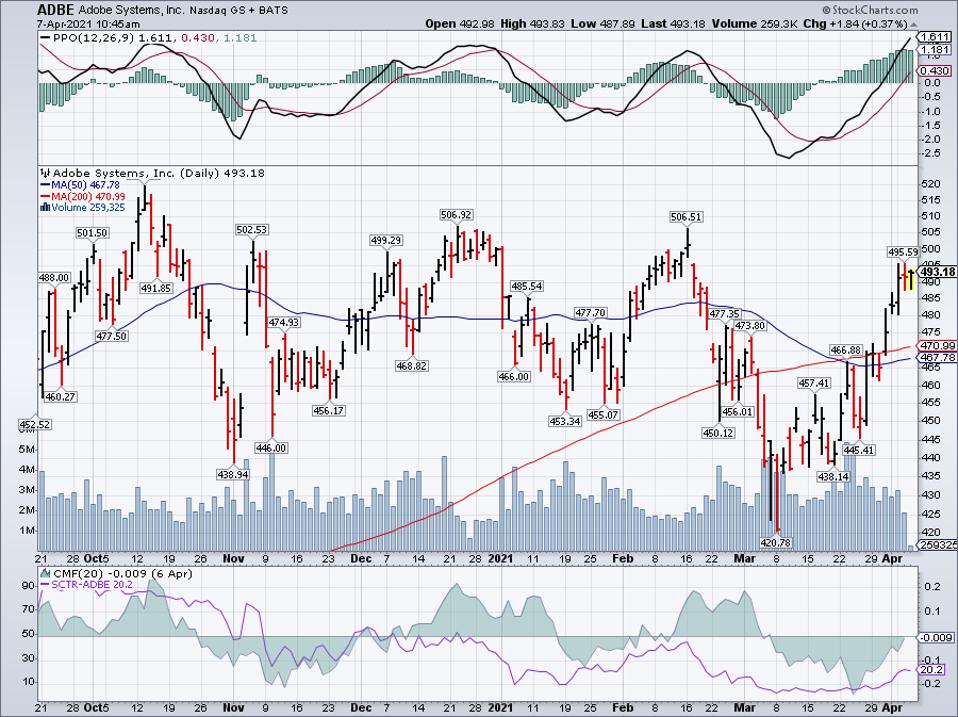Click the 501.50 price peak label
The width and height of the screenshot is (958, 717).
(x=92, y=233)
